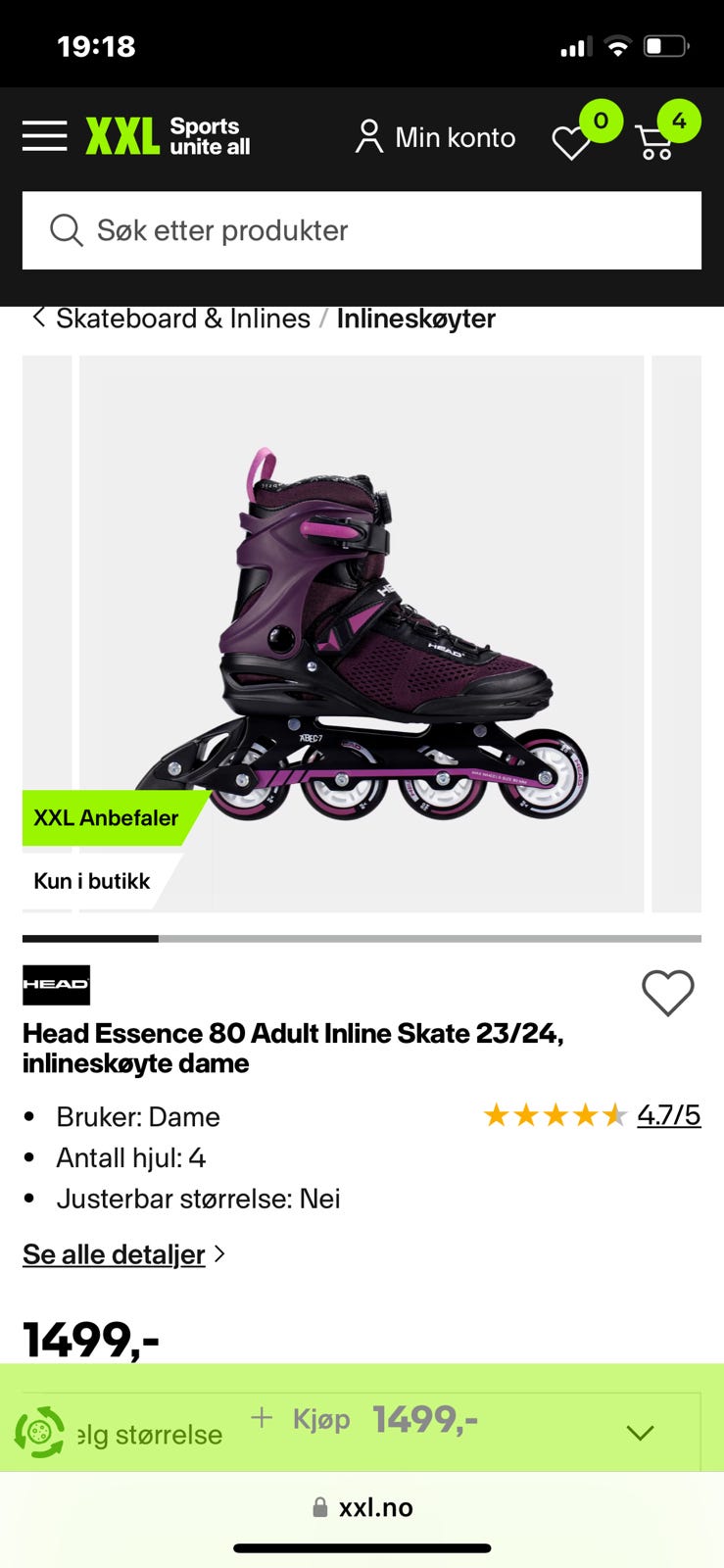The image size is (724, 1568).
Task: Click Se alle detaljer link
Action: point(114,1254)
